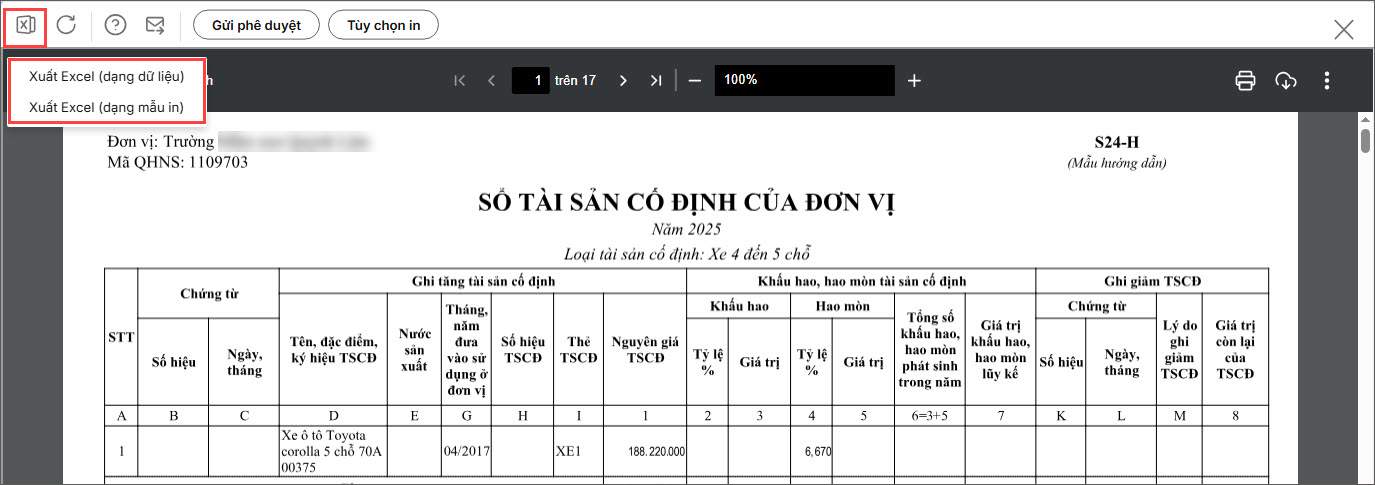Select Xuất Excel (dạng dữ liệu)
Screen dimensions: 1375x485
(x=106, y=77)
